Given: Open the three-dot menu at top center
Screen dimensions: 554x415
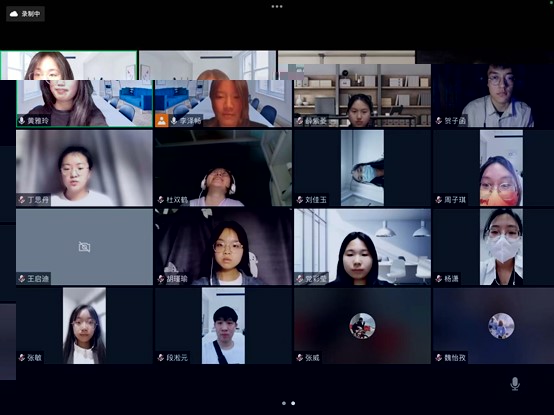Looking at the screenshot, I should tap(277, 6).
